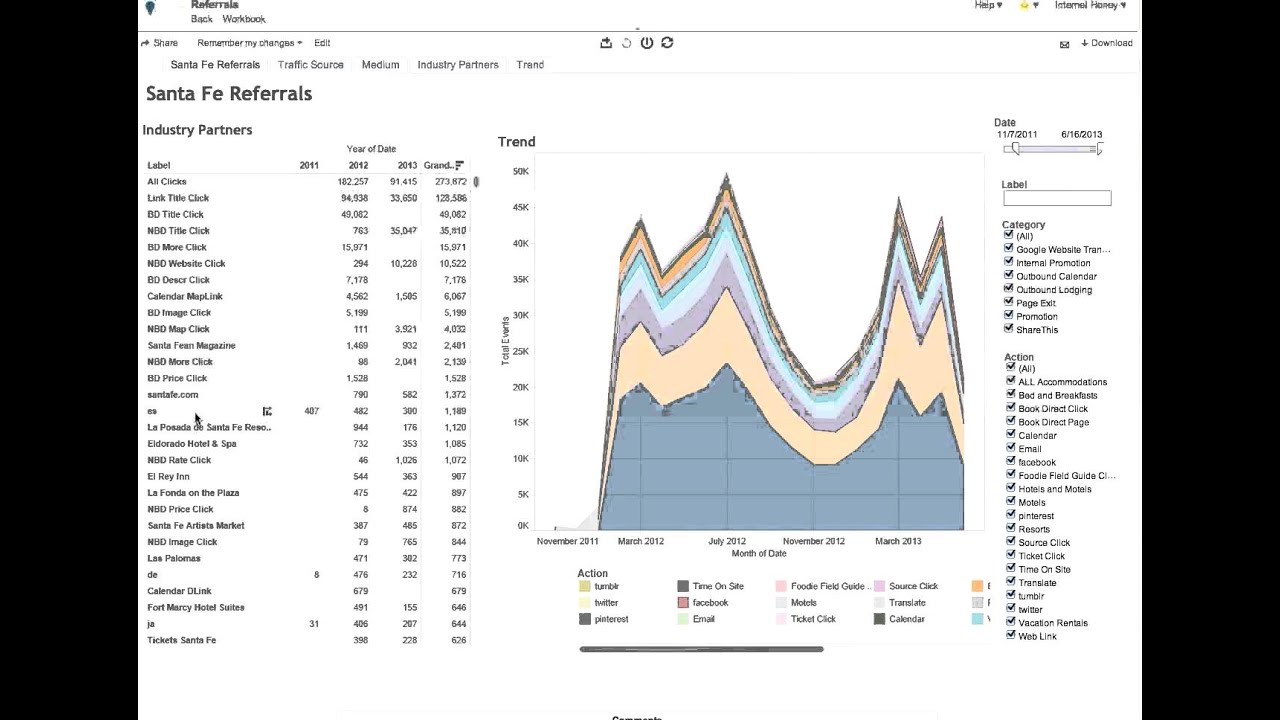Click the revert undo arrow icon
The height and width of the screenshot is (720, 1280).
627,43
